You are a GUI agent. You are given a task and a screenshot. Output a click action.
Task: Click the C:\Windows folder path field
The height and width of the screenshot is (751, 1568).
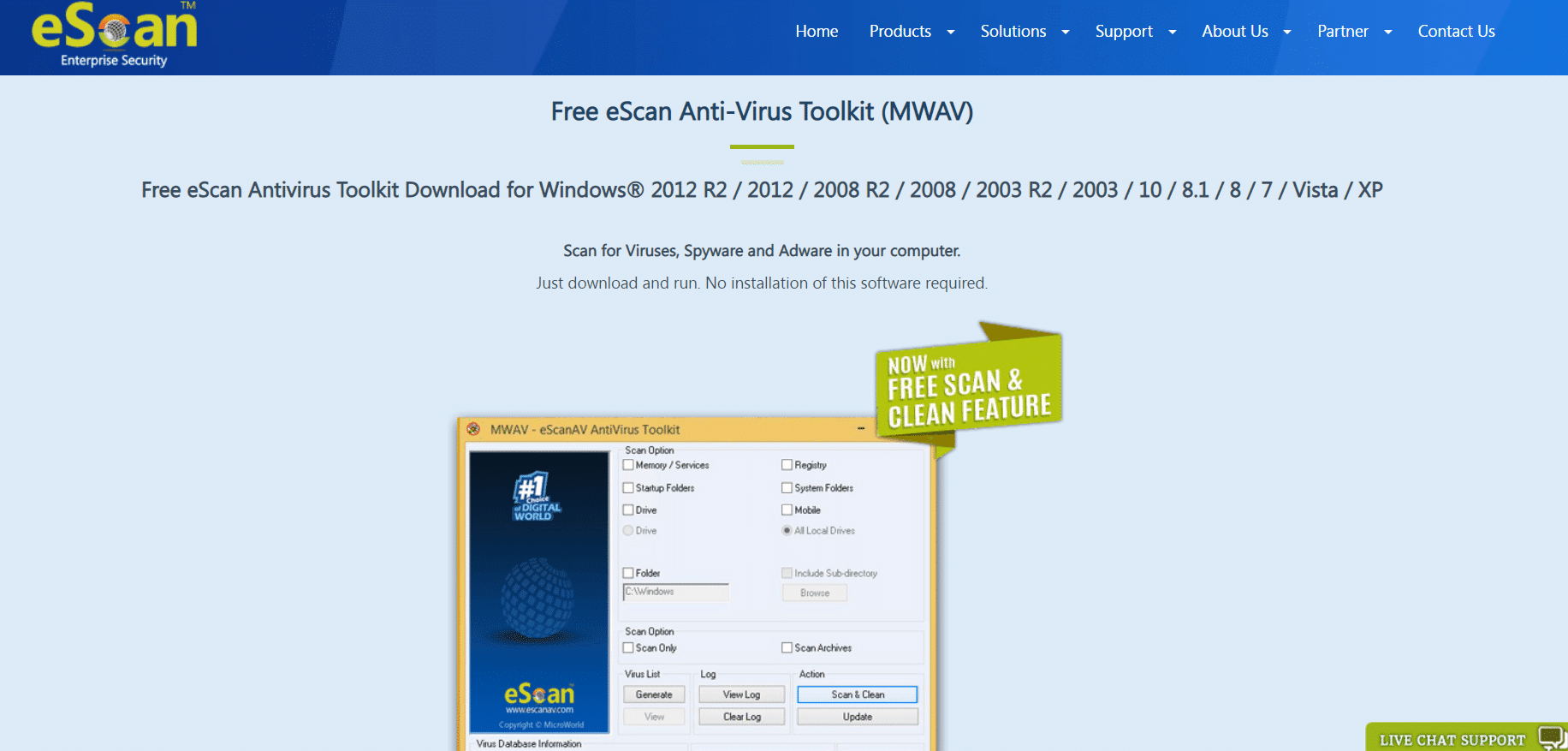[x=675, y=592]
